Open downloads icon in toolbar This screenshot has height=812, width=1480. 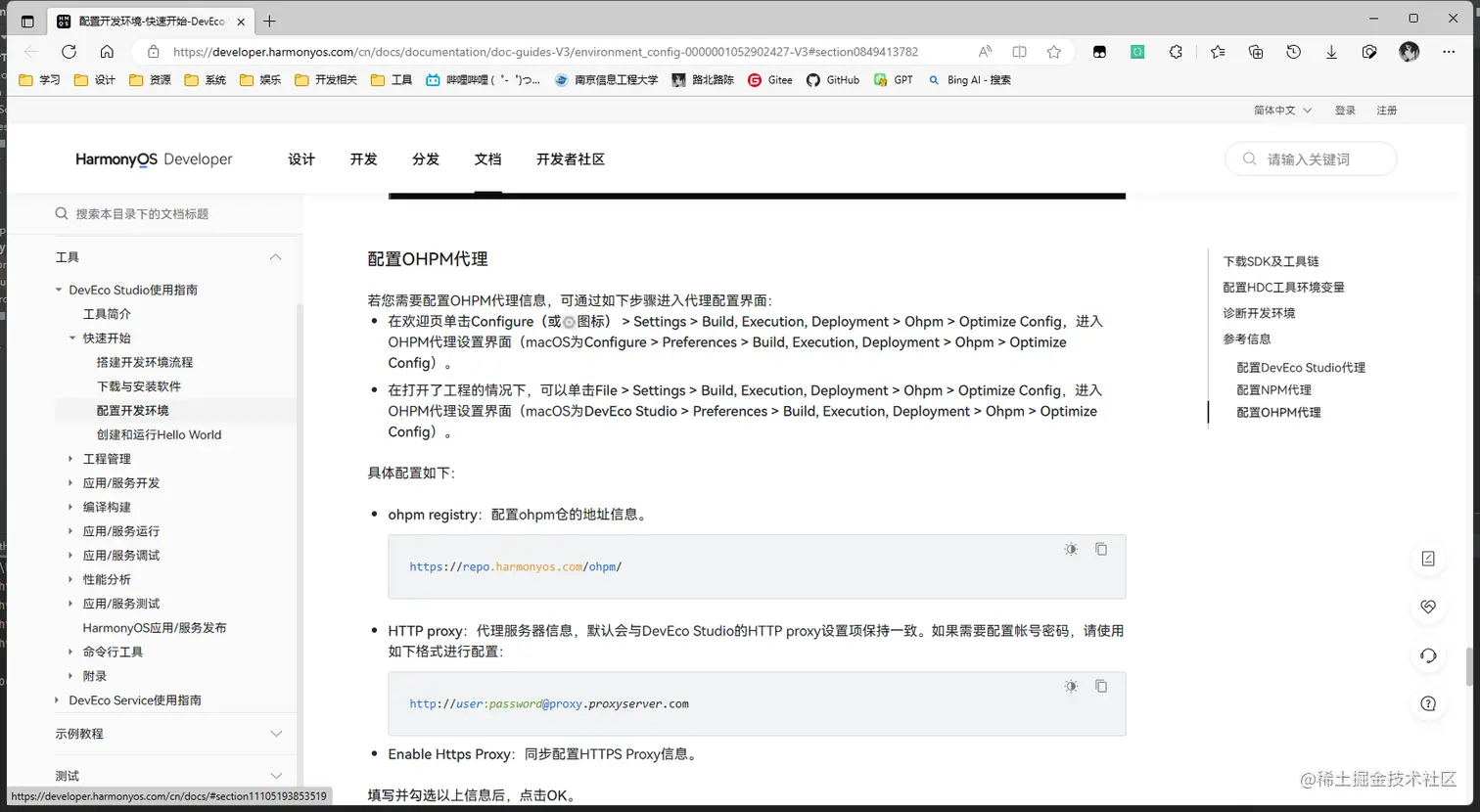(1331, 52)
